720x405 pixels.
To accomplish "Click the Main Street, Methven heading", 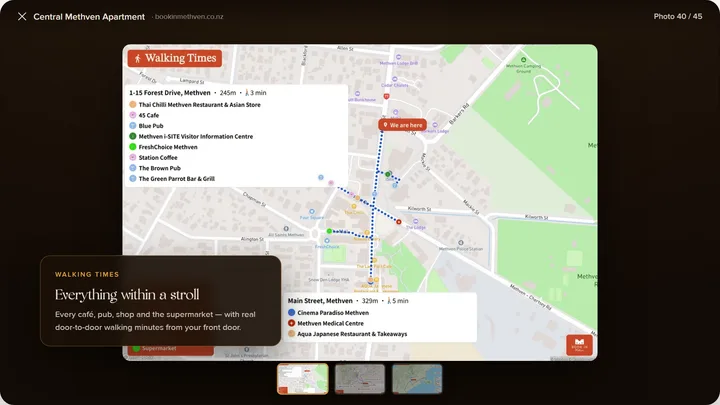I will coord(320,301).
